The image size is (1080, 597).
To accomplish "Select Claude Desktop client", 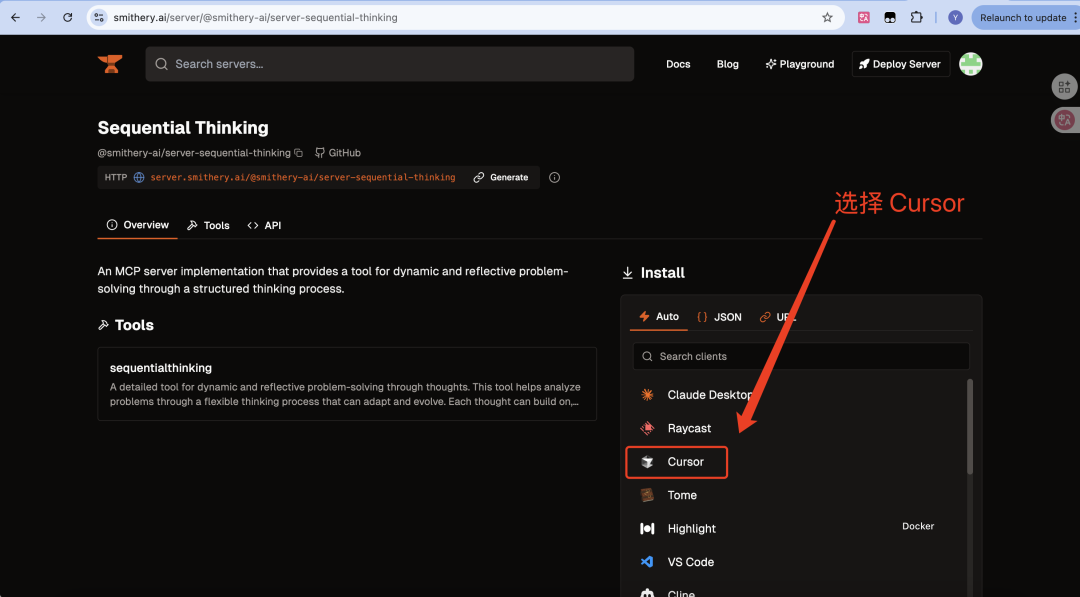I will [708, 395].
